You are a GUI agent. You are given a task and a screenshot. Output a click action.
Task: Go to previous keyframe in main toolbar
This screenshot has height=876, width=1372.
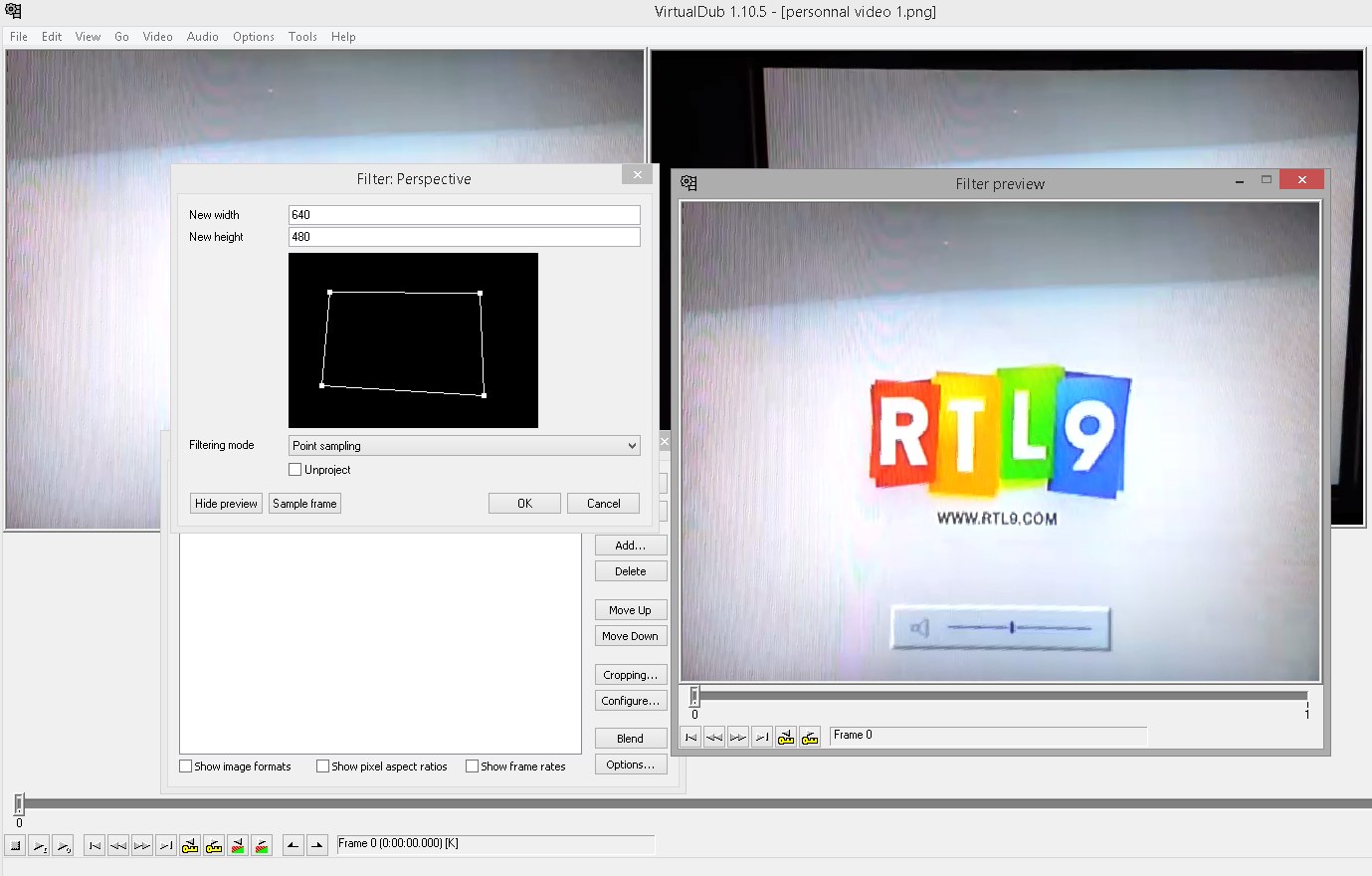[x=191, y=846]
